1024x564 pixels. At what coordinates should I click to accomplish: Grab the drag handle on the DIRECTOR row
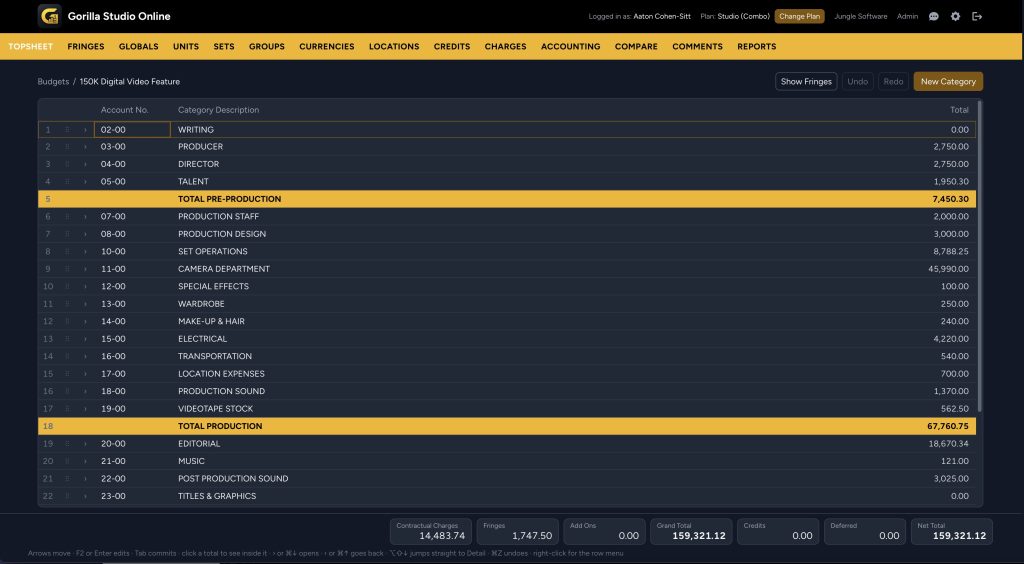click(67, 164)
